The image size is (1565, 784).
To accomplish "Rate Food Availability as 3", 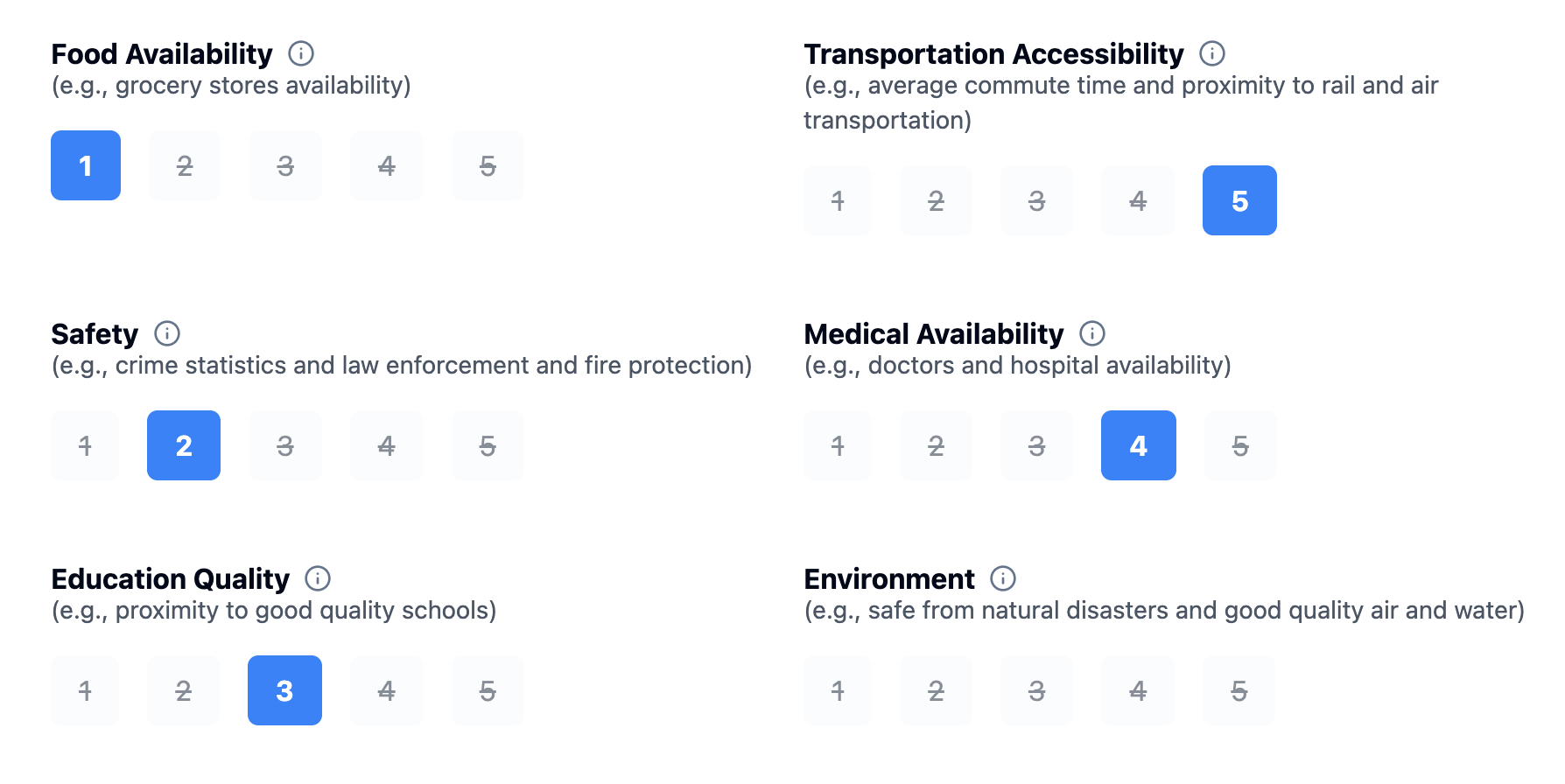I will click(285, 165).
